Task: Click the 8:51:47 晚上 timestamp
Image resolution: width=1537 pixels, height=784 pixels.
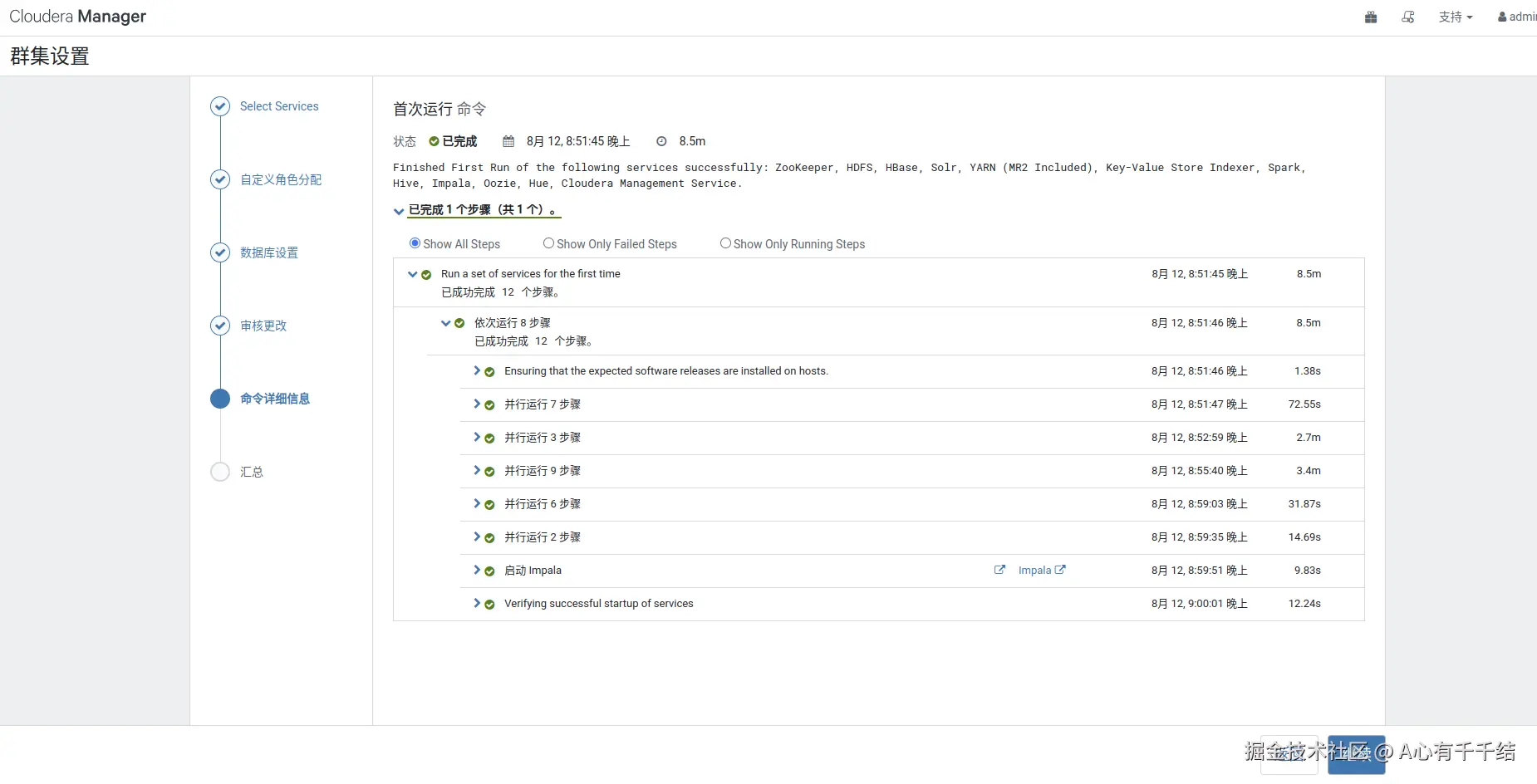Action: 1200,404
